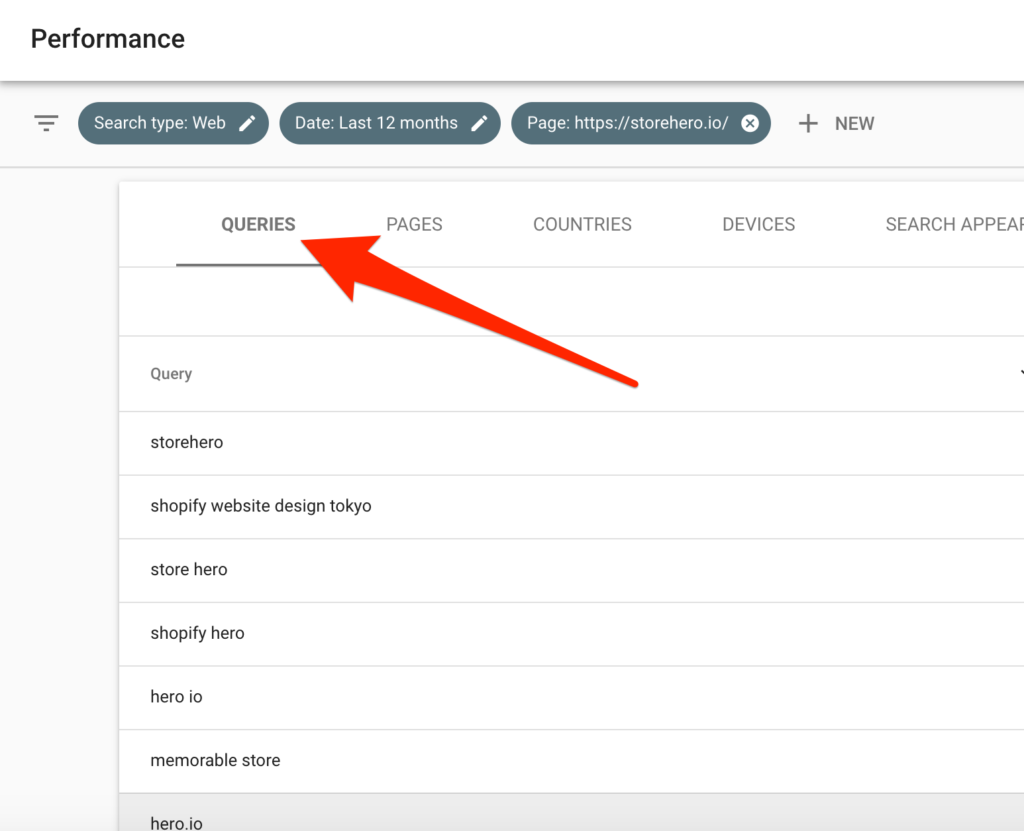Select the 'hero.io' query row
1024x831 pixels.
click(571, 813)
